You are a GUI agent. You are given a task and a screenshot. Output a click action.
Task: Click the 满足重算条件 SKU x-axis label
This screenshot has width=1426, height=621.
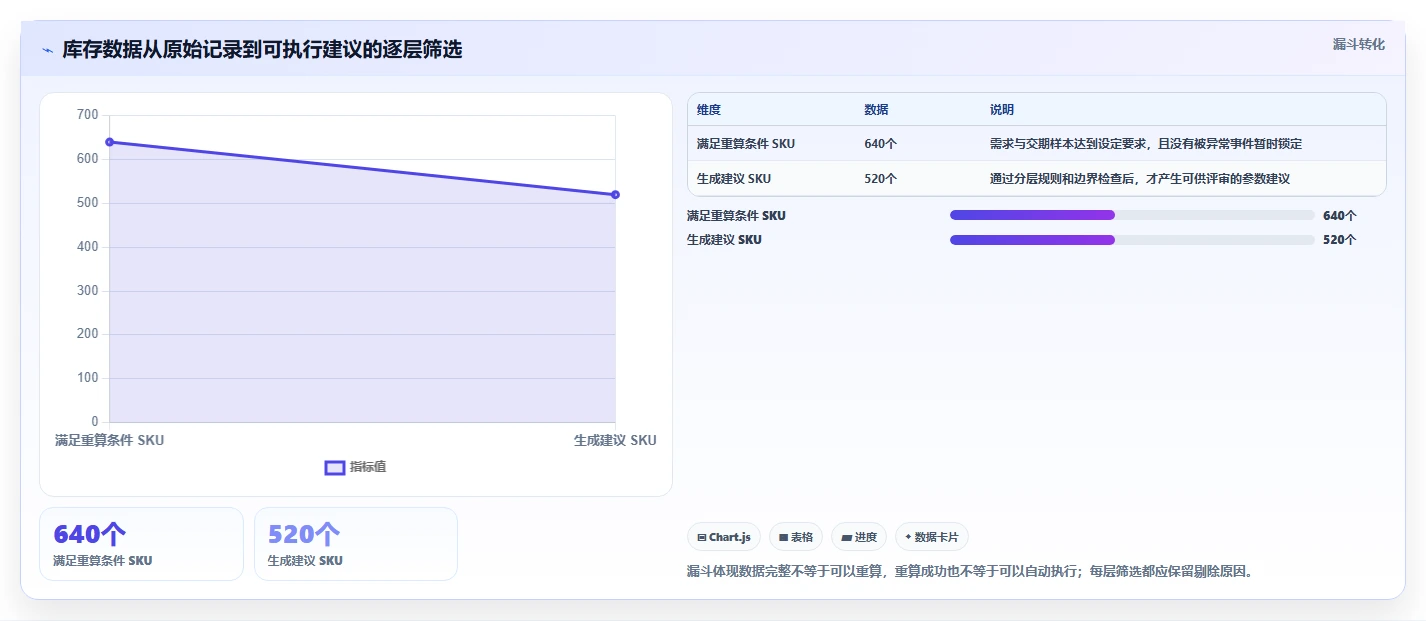point(109,440)
